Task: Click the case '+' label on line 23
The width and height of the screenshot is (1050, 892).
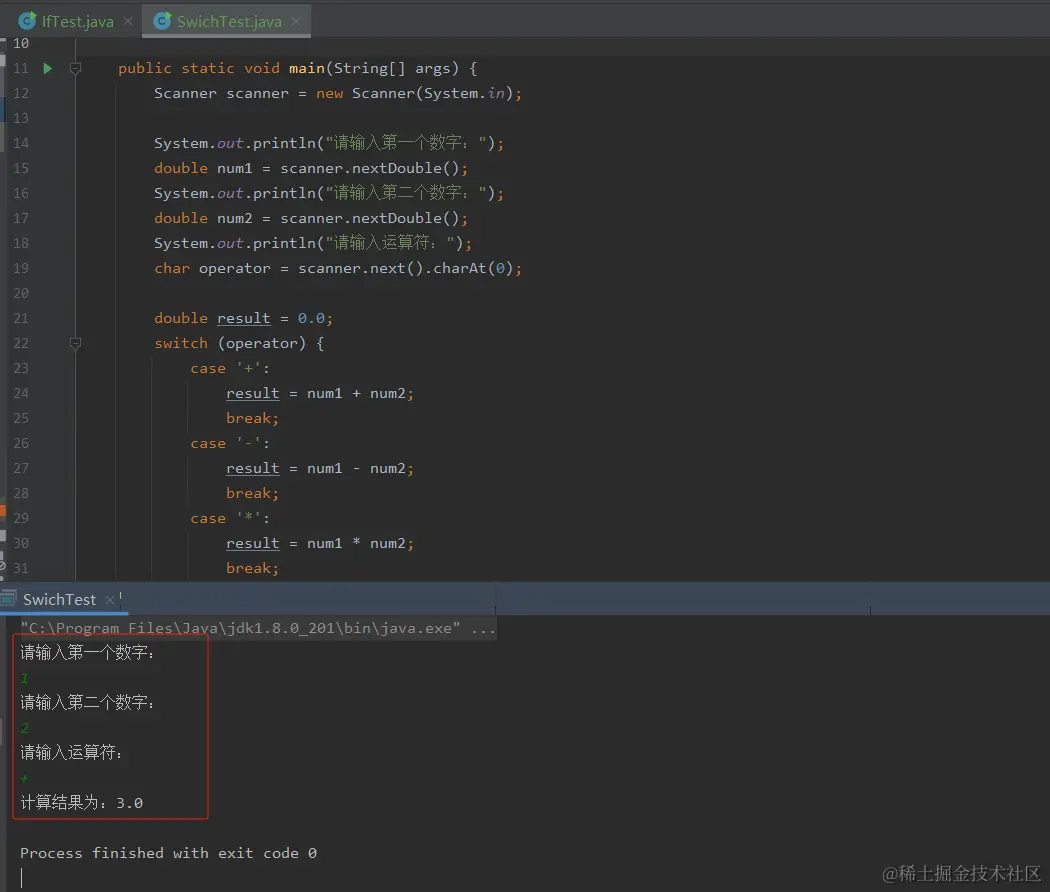Action: [230, 369]
